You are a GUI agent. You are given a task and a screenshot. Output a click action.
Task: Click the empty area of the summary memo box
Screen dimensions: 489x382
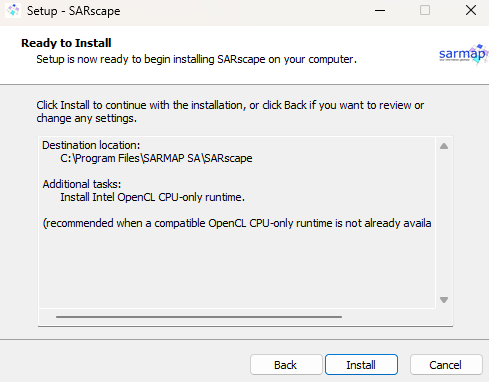pos(237,267)
